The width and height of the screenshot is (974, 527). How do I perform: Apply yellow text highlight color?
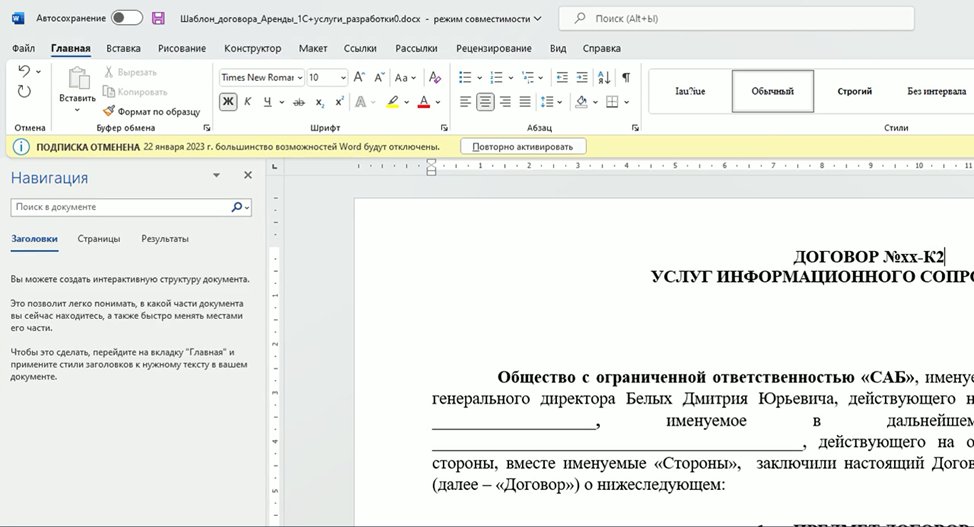click(393, 102)
